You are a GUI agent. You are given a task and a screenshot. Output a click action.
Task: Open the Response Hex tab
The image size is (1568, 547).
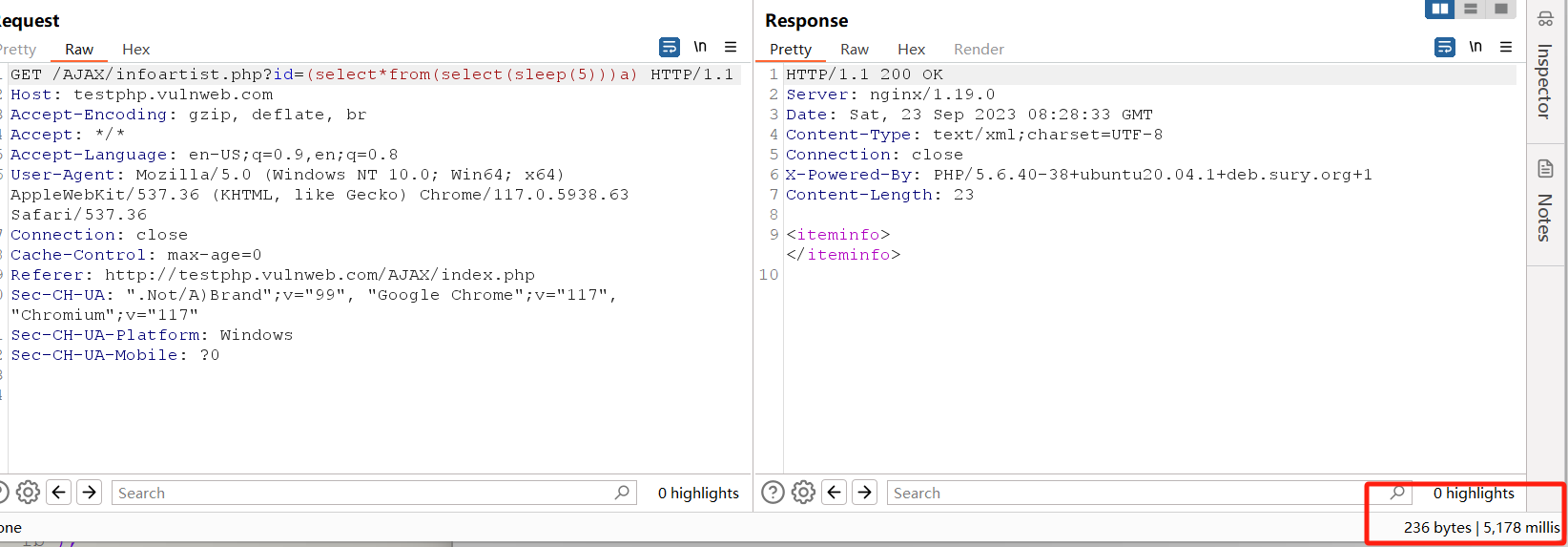pos(911,50)
